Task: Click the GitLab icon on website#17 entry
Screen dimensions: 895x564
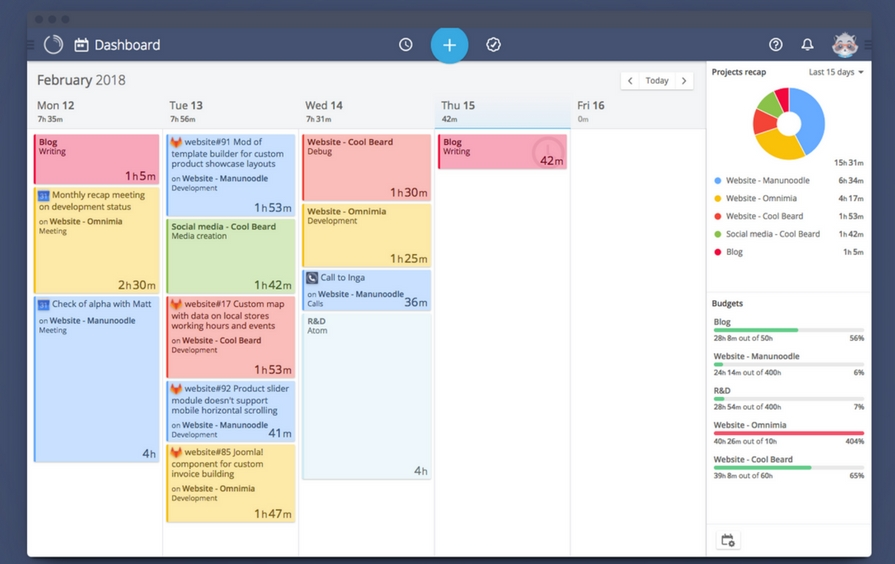Action: pos(176,304)
